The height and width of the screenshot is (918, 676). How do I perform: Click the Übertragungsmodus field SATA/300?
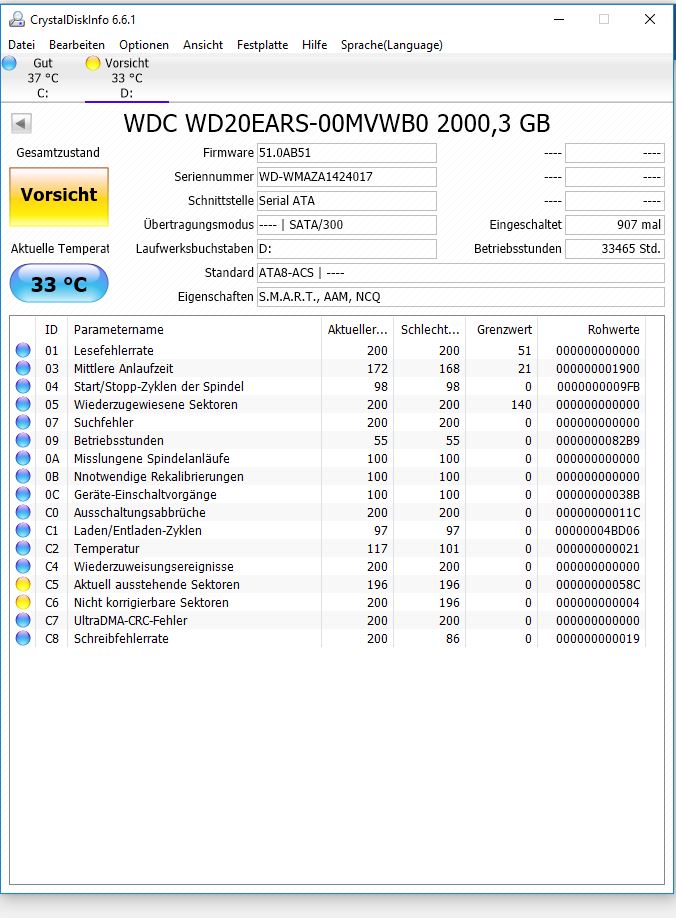coord(346,225)
